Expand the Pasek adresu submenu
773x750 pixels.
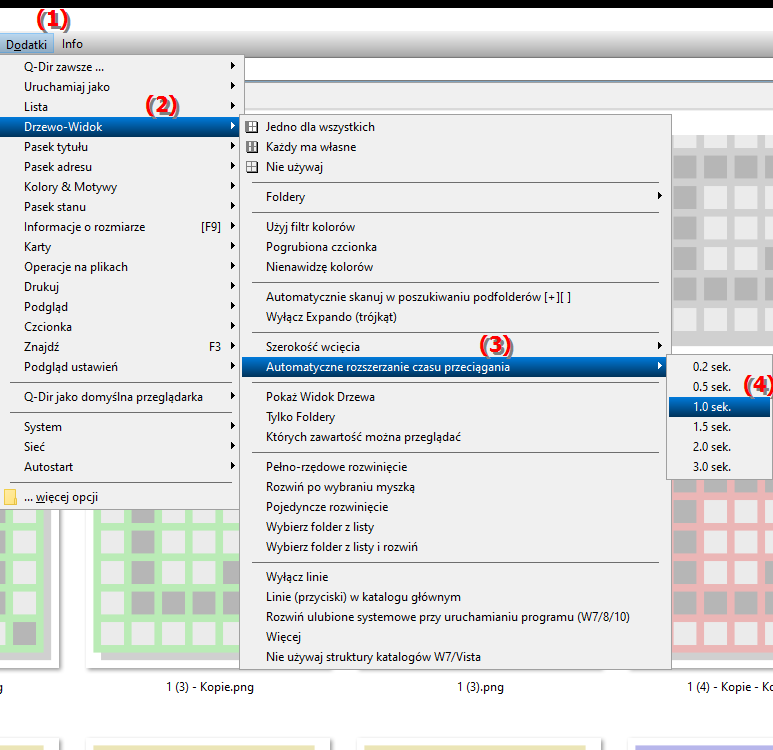pyautogui.click(x=121, y=167)
